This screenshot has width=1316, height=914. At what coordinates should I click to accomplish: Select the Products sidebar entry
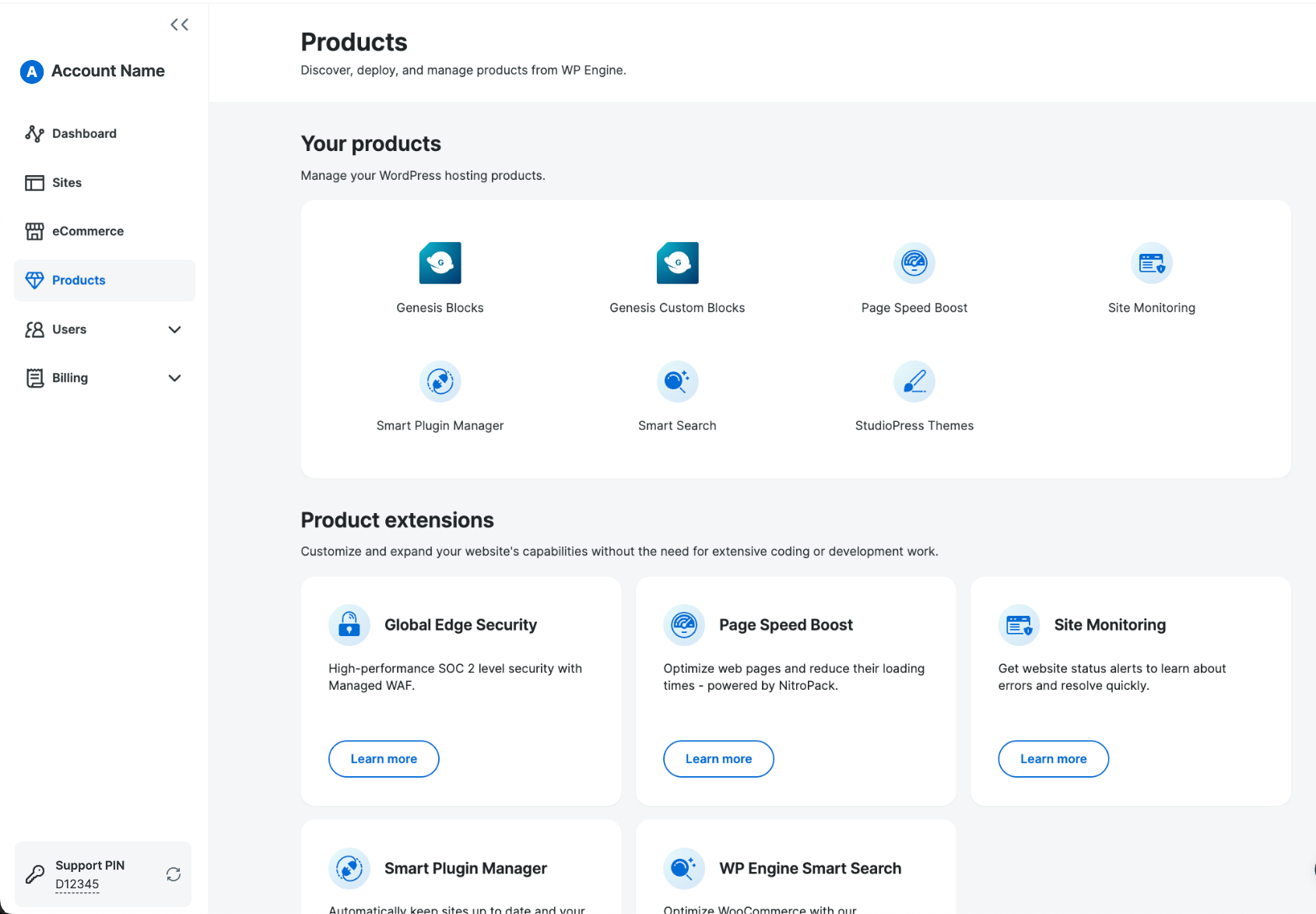pos(79,279)
